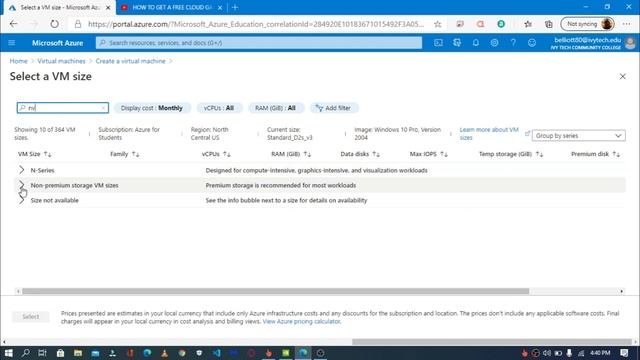Sort by the Family column
640x360 pixels.
125,154
